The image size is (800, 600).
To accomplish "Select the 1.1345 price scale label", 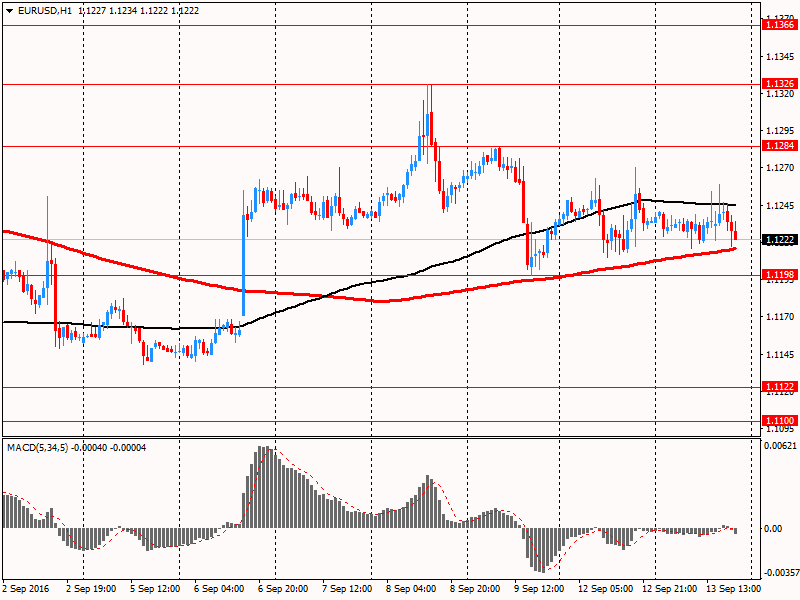I will (780, 56).
